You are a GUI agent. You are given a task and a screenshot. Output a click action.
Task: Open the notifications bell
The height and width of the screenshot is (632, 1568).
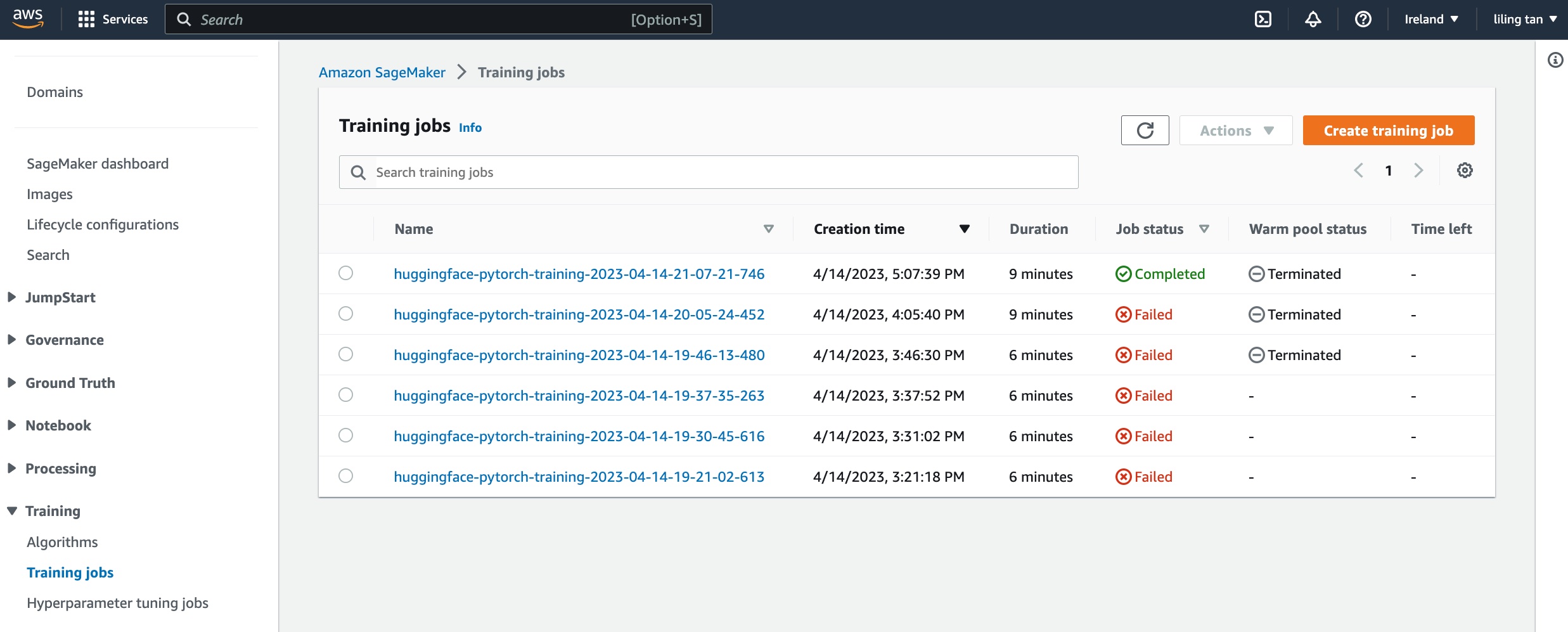(x=1313, y=20)
